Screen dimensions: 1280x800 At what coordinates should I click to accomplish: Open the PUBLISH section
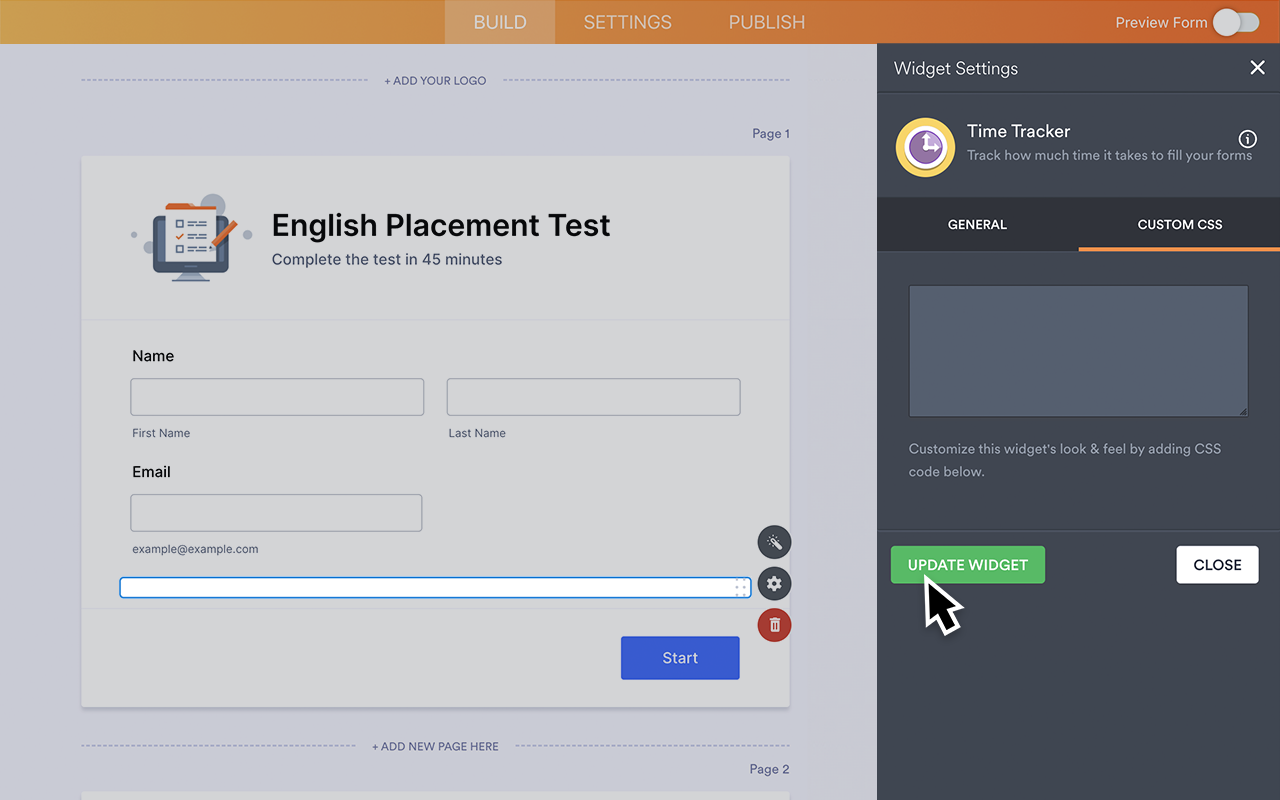[766, 21]
